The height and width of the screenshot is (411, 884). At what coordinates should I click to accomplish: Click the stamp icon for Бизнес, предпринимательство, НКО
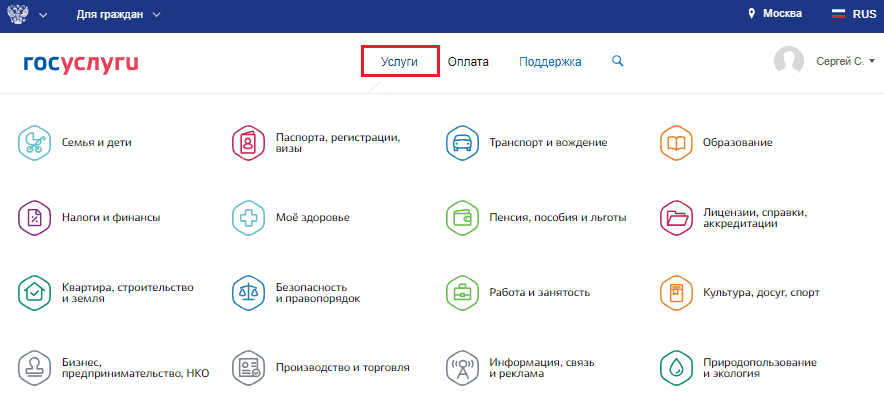pos(34,368)
